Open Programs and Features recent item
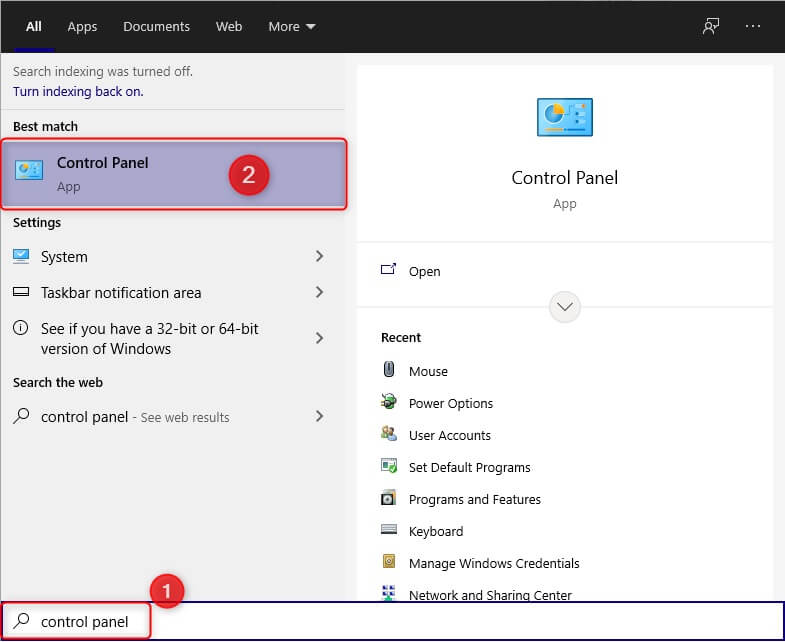This screenshot has width=785, height=642. click(x=475, y=500)
